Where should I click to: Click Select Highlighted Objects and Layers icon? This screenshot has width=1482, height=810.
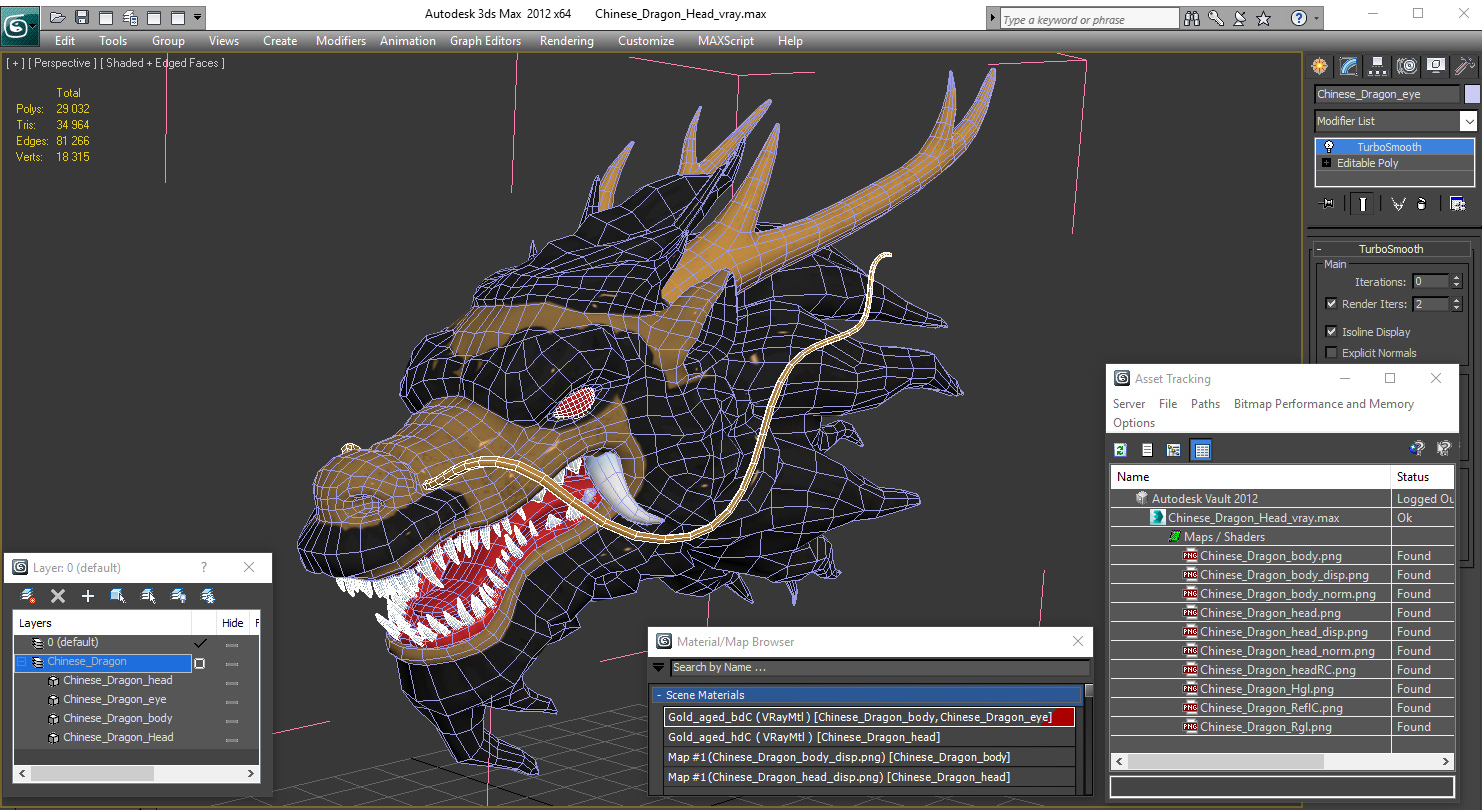point(117,596)
